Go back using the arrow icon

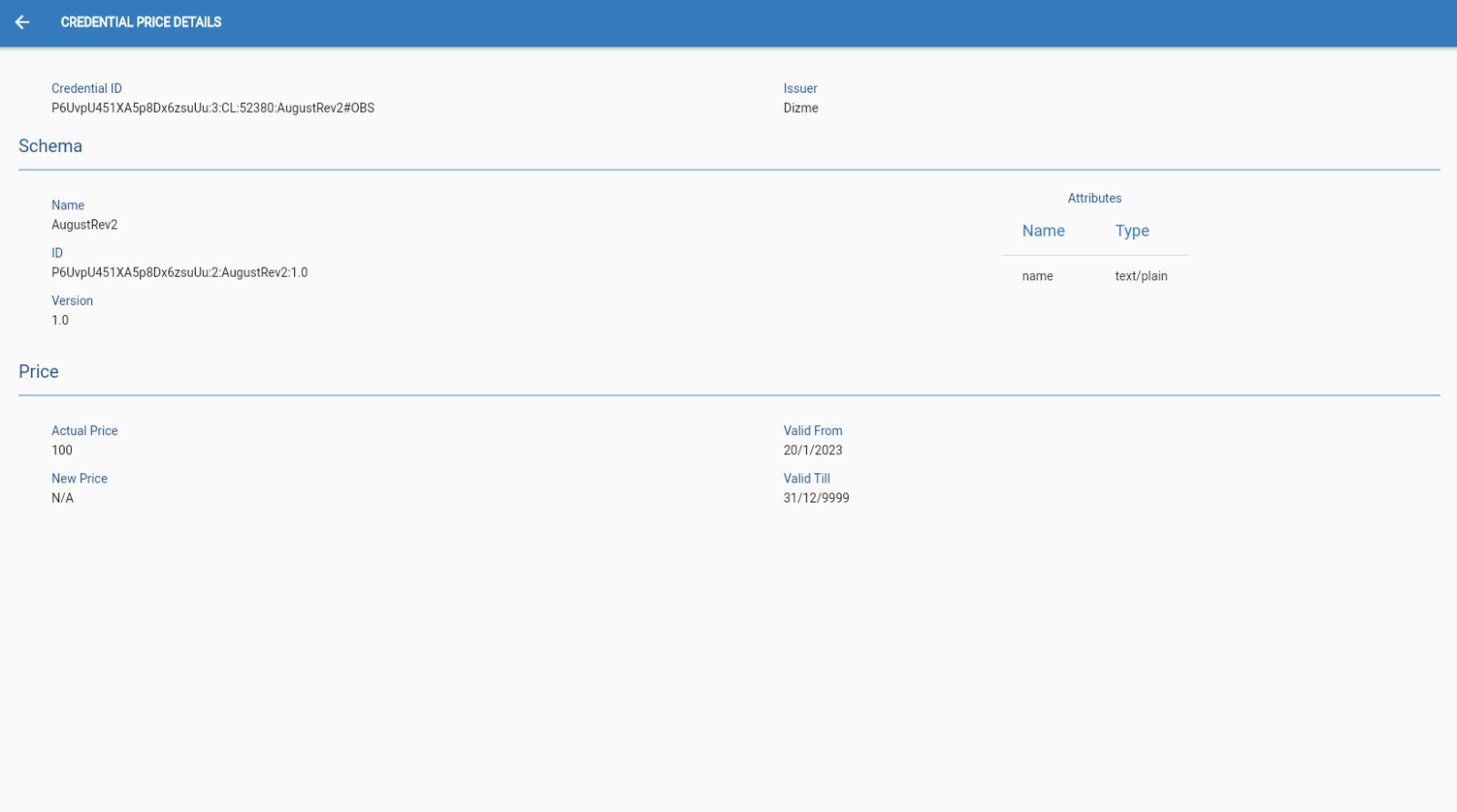(23, 22)
